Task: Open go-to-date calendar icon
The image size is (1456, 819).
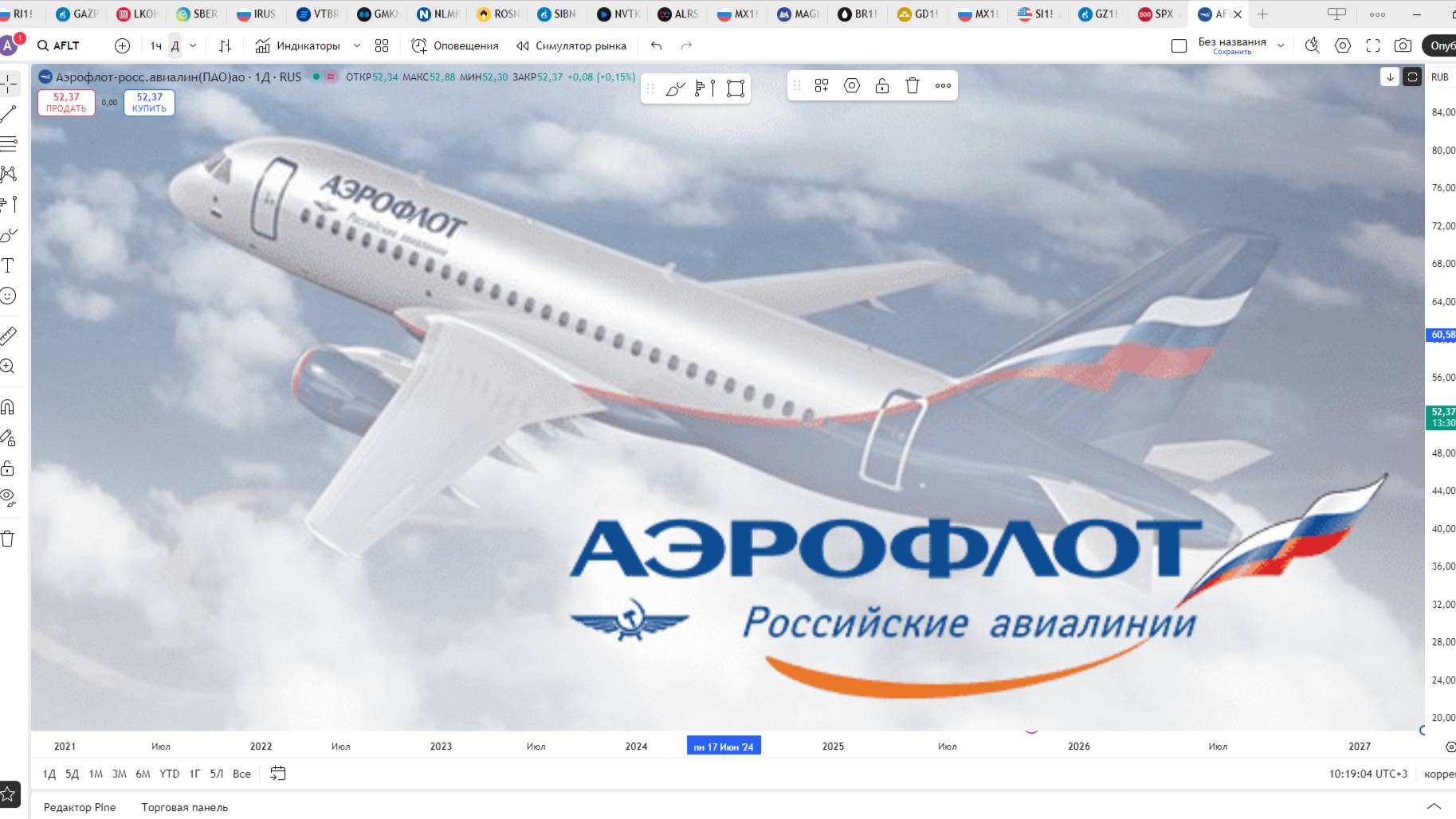Action: point(278,774)
